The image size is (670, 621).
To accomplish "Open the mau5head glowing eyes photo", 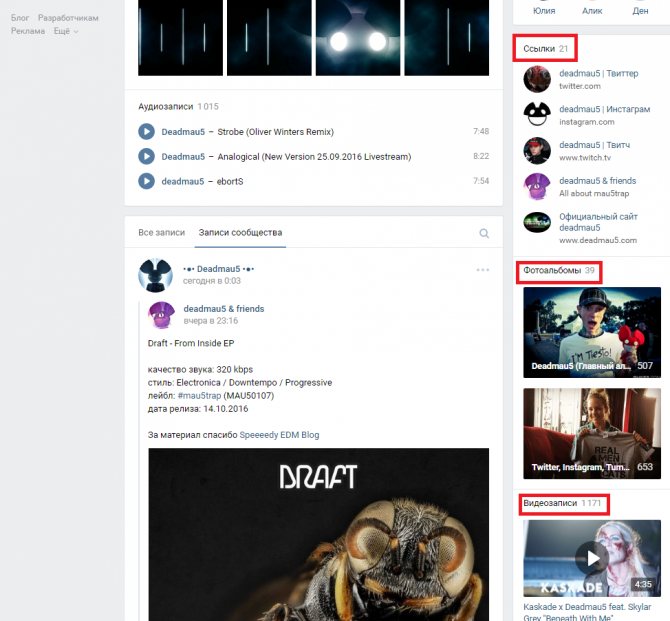I will point(358,38).
